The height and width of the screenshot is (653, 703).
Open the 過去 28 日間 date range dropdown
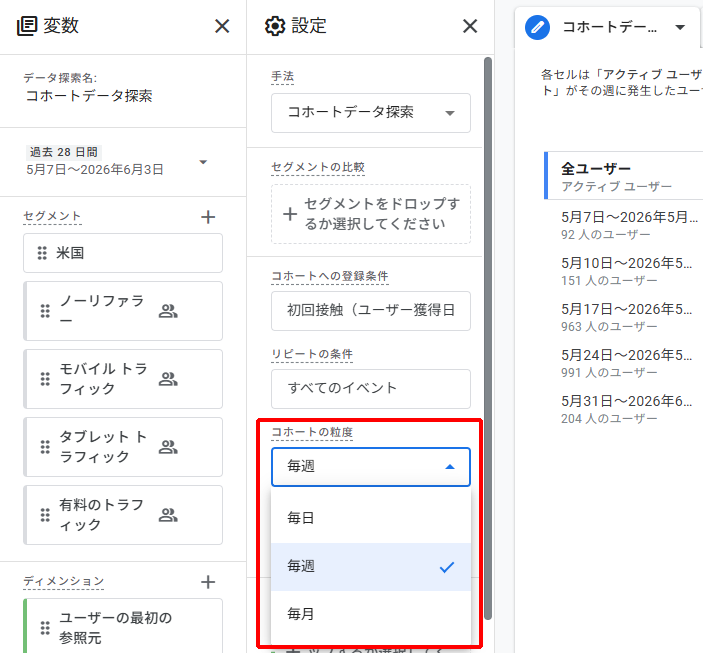(203, 161)
